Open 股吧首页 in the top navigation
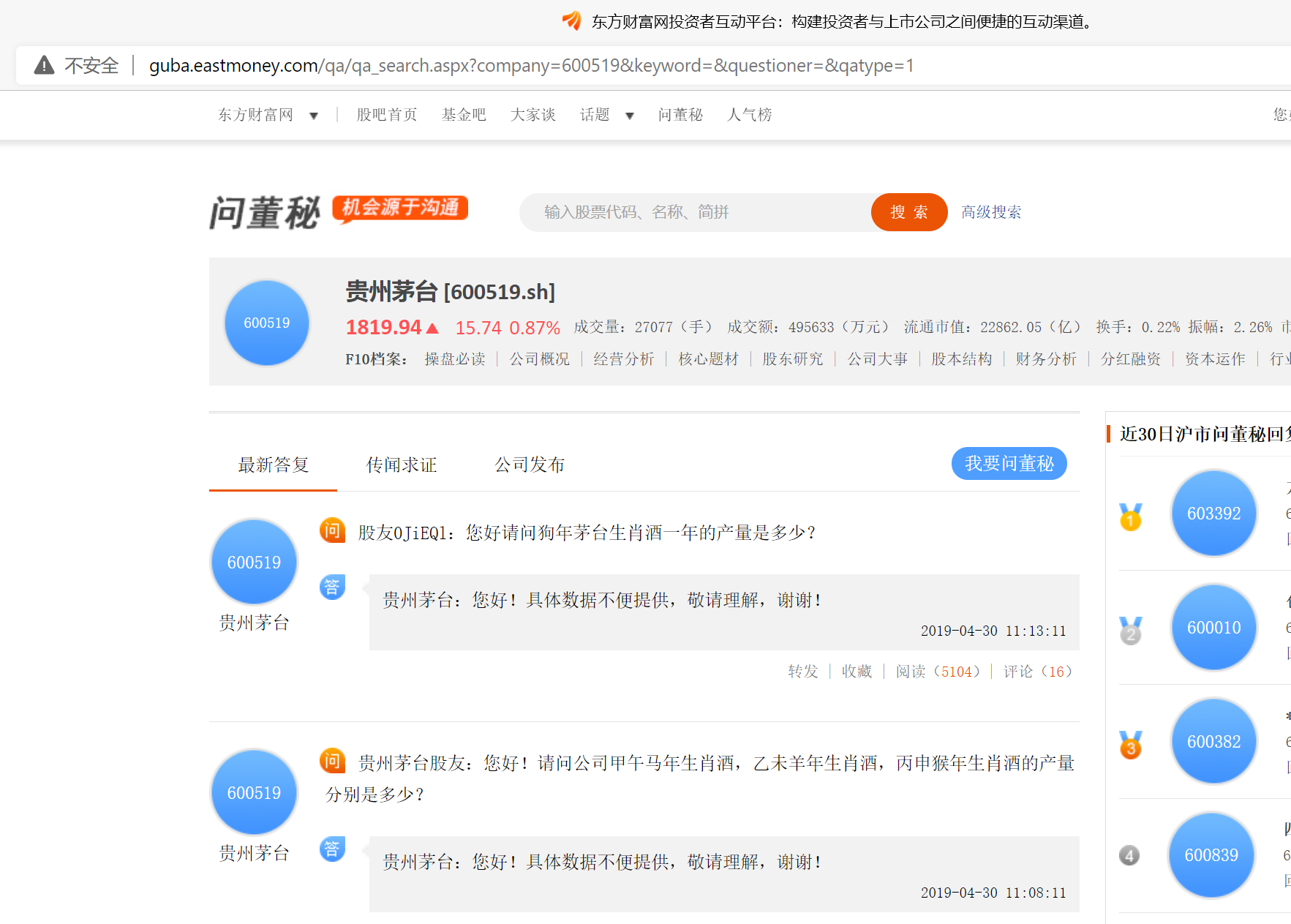This screenshot has width=1291, height=924. 387,115
